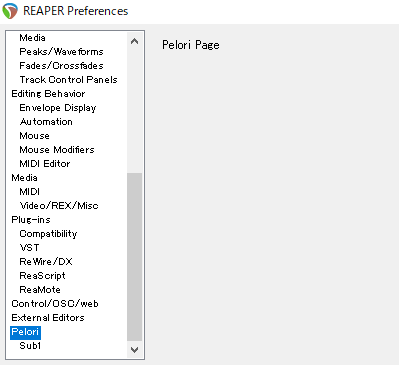The height and width of the screenshot is (365, 399).
Task: Open Control/OSC/web preferences
Action: point(55,304)
